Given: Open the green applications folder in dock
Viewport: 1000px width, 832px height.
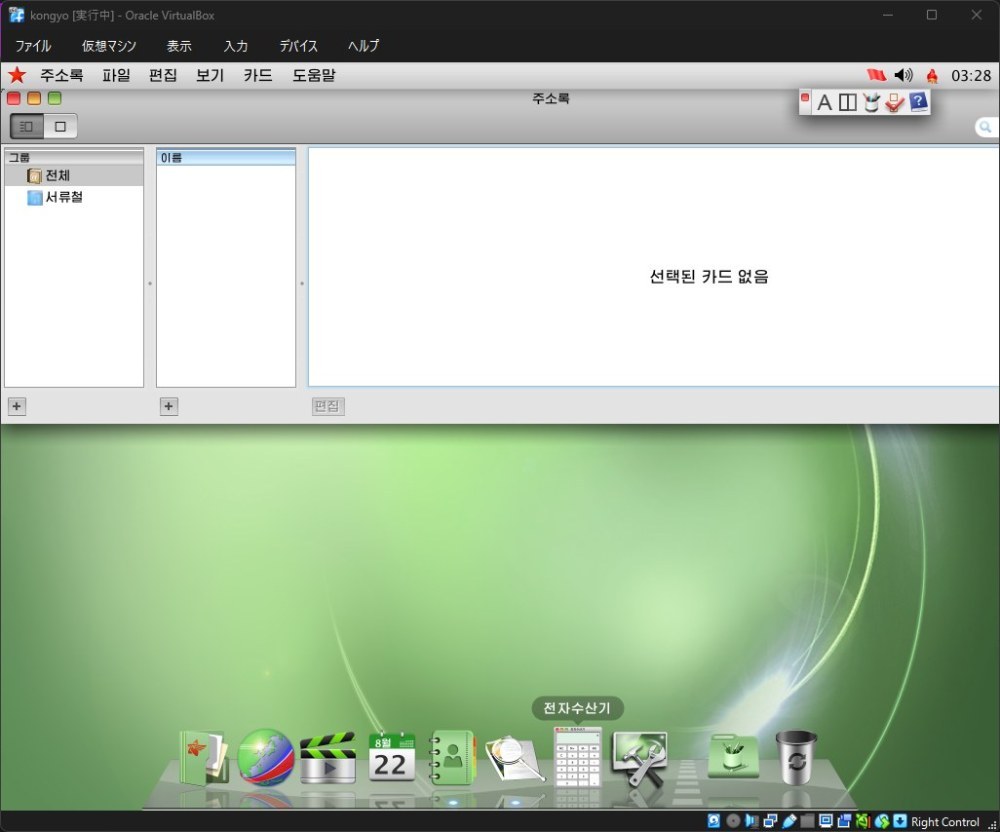Looking at the screenshot, I should 733,757.
